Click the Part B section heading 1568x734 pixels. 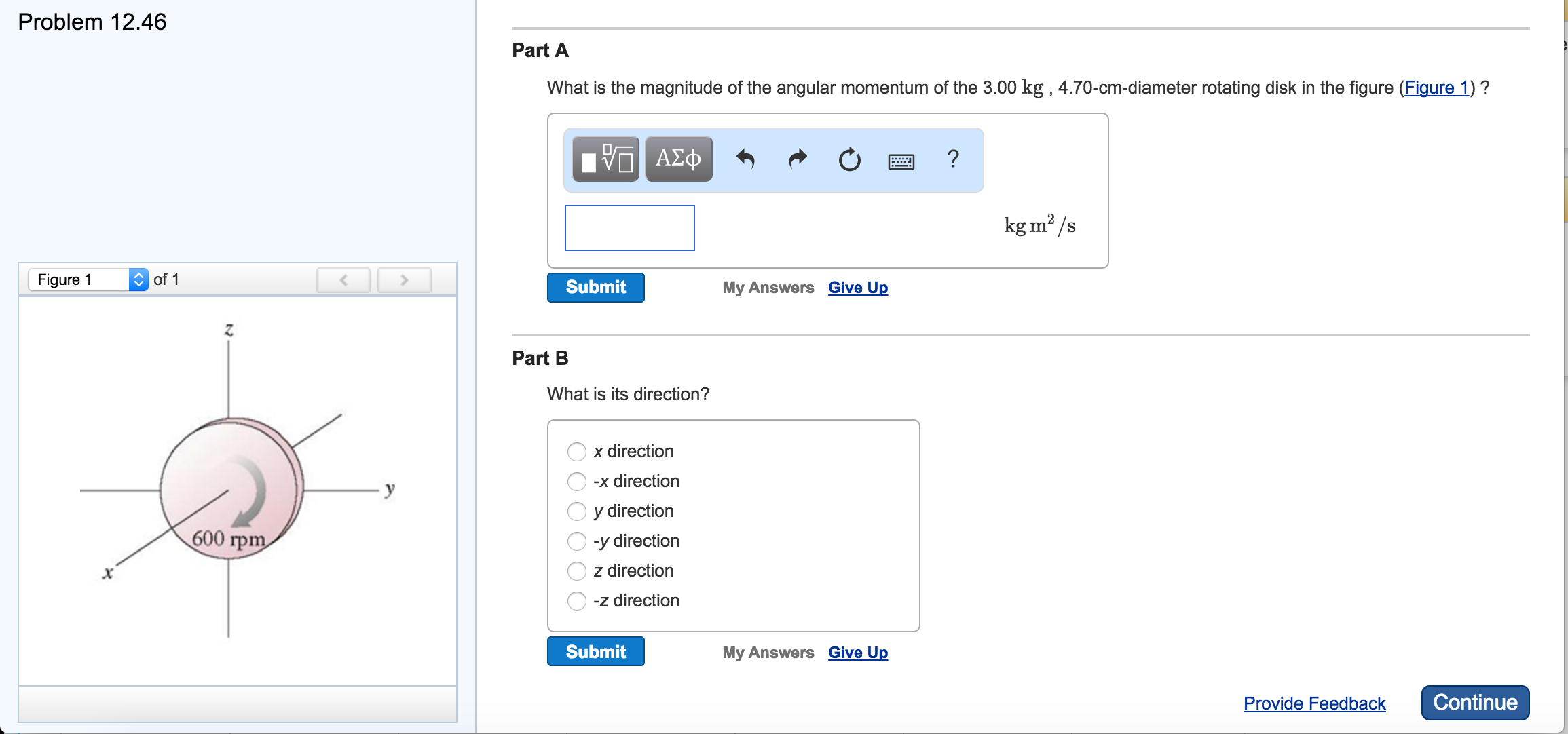coord(539,358)
